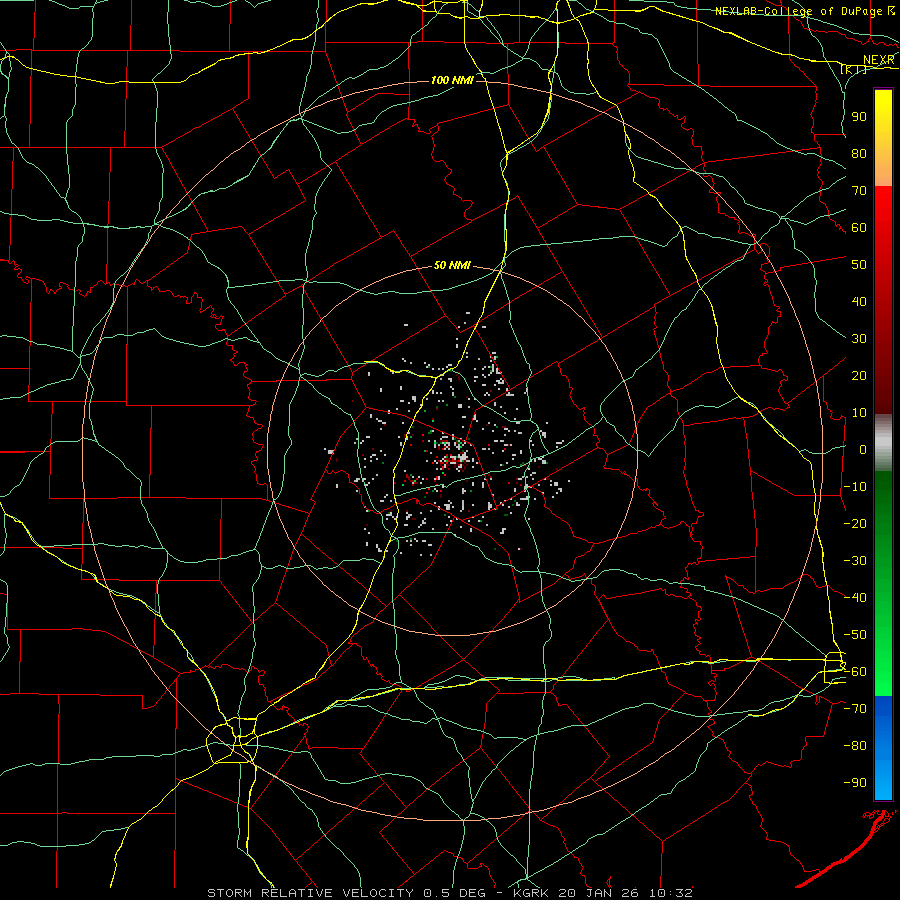Click the -90 value on the velocity scale
900x900 pixels.
click(x=855, y=783)
